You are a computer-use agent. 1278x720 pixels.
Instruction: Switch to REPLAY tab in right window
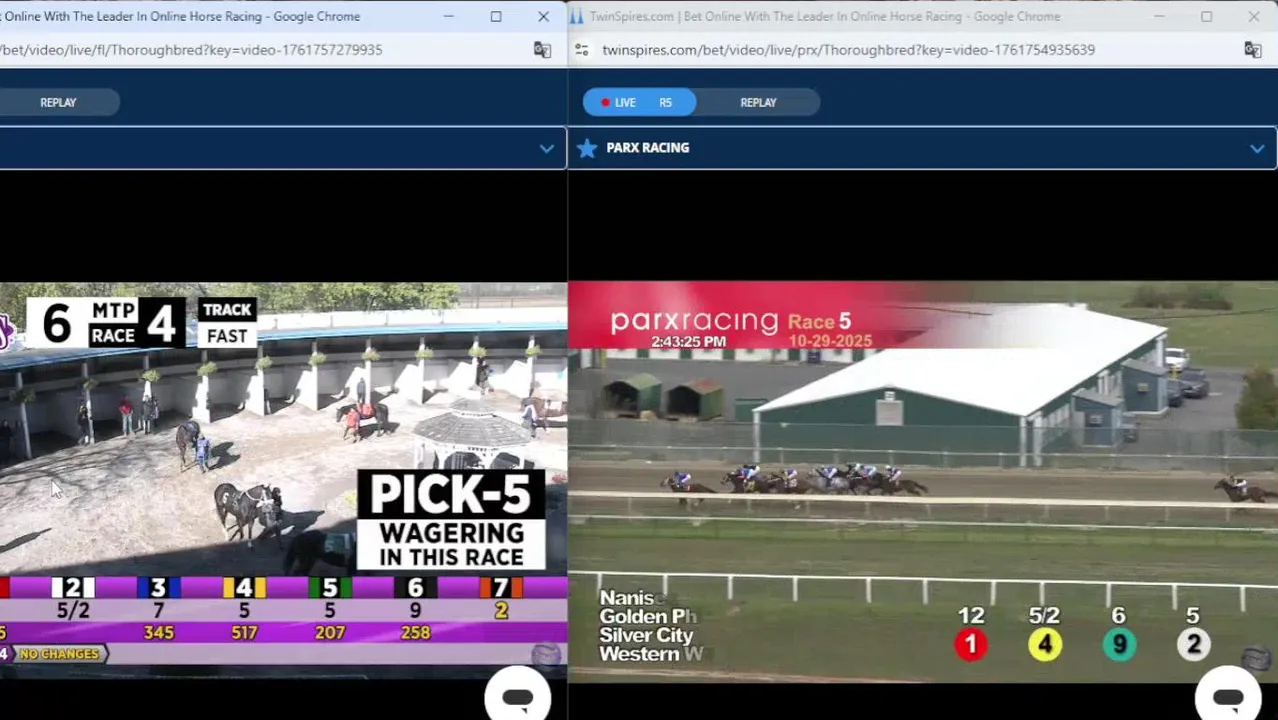pos(758,102)
